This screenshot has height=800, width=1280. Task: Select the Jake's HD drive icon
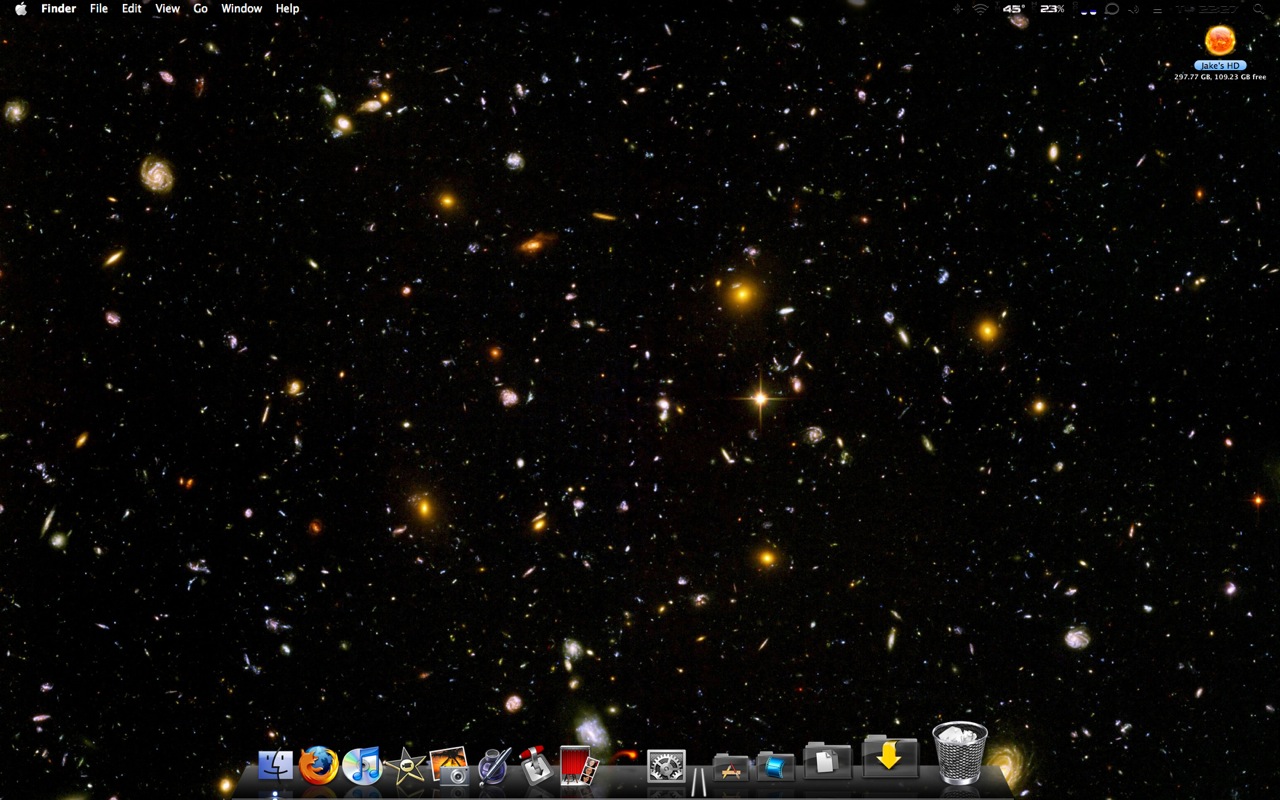(x=1220, y=40)
